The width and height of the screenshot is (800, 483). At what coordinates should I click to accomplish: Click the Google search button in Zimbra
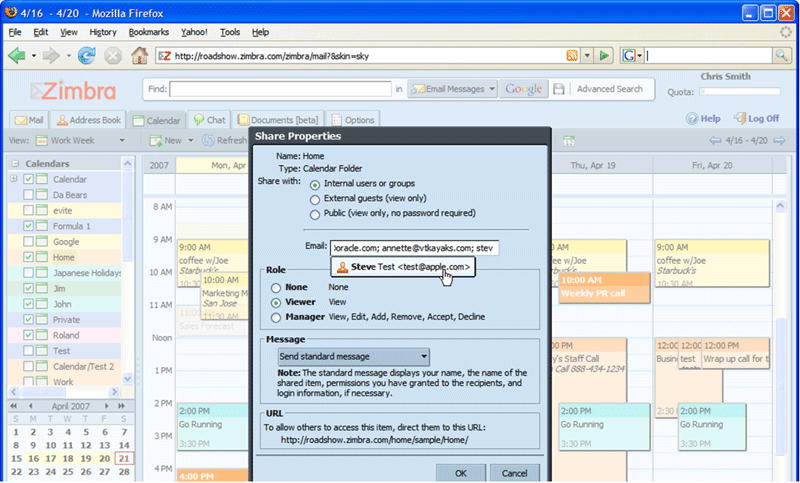pyautogui.click(x=523, y=89)
